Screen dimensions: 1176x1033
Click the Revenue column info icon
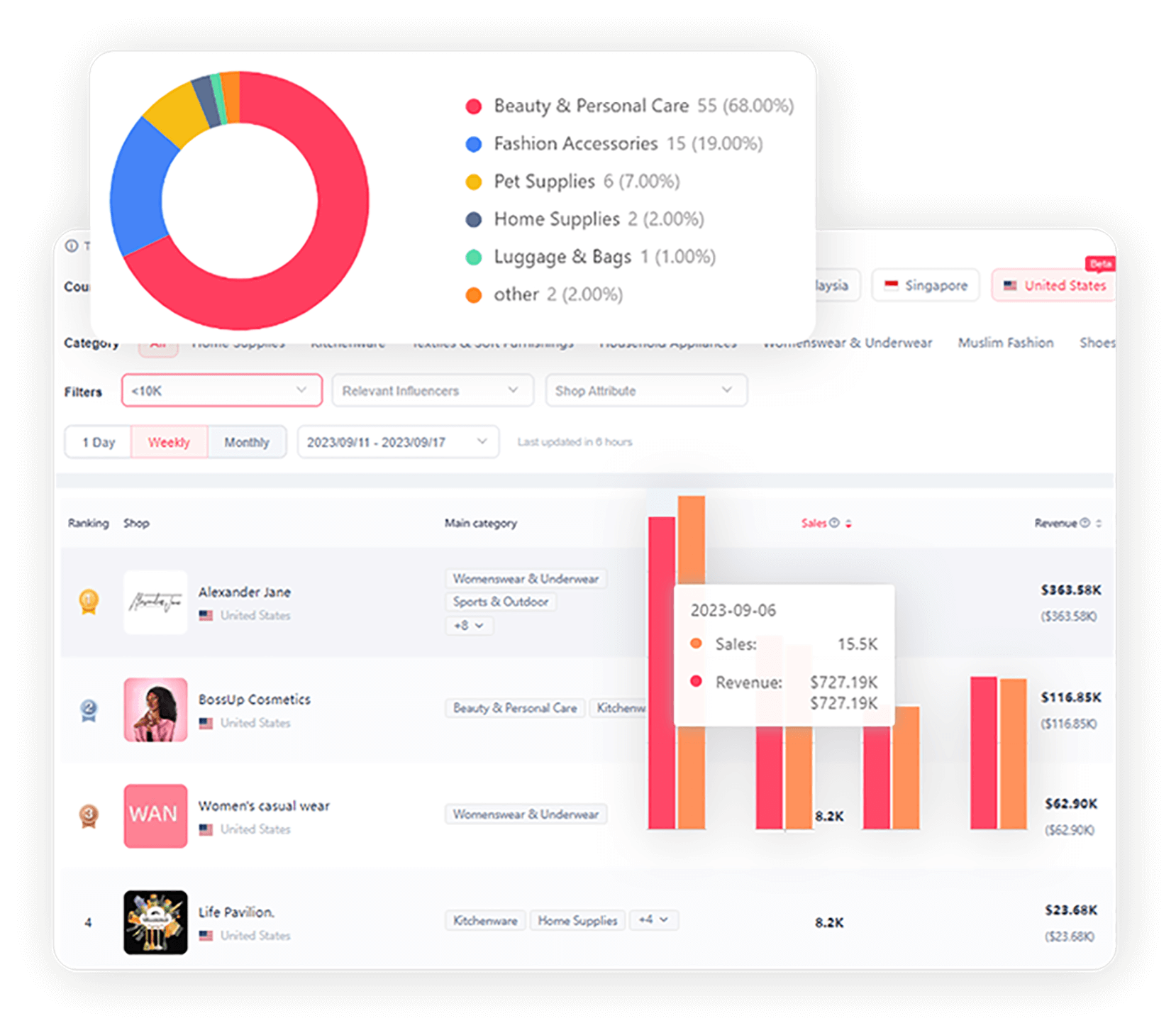pyautogui.click(x=1085, y=523)
